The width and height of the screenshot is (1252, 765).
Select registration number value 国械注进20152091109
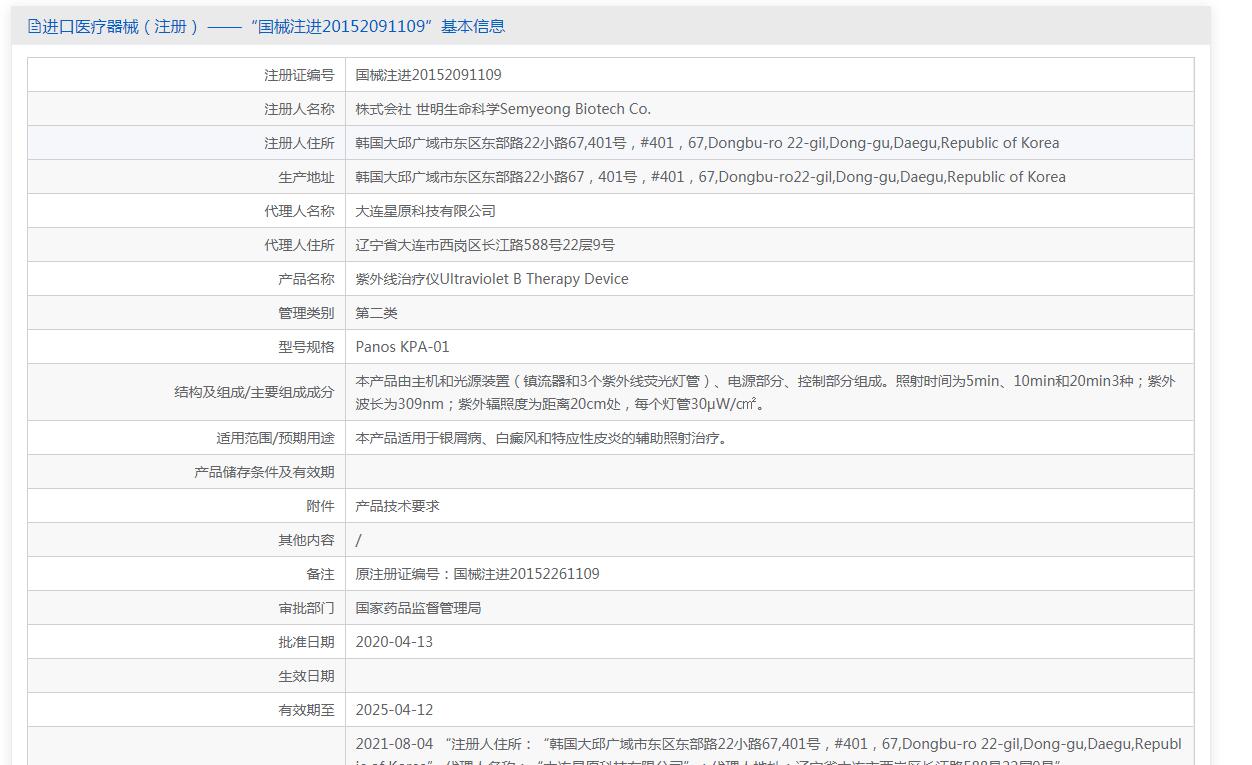tap(429, 75)
